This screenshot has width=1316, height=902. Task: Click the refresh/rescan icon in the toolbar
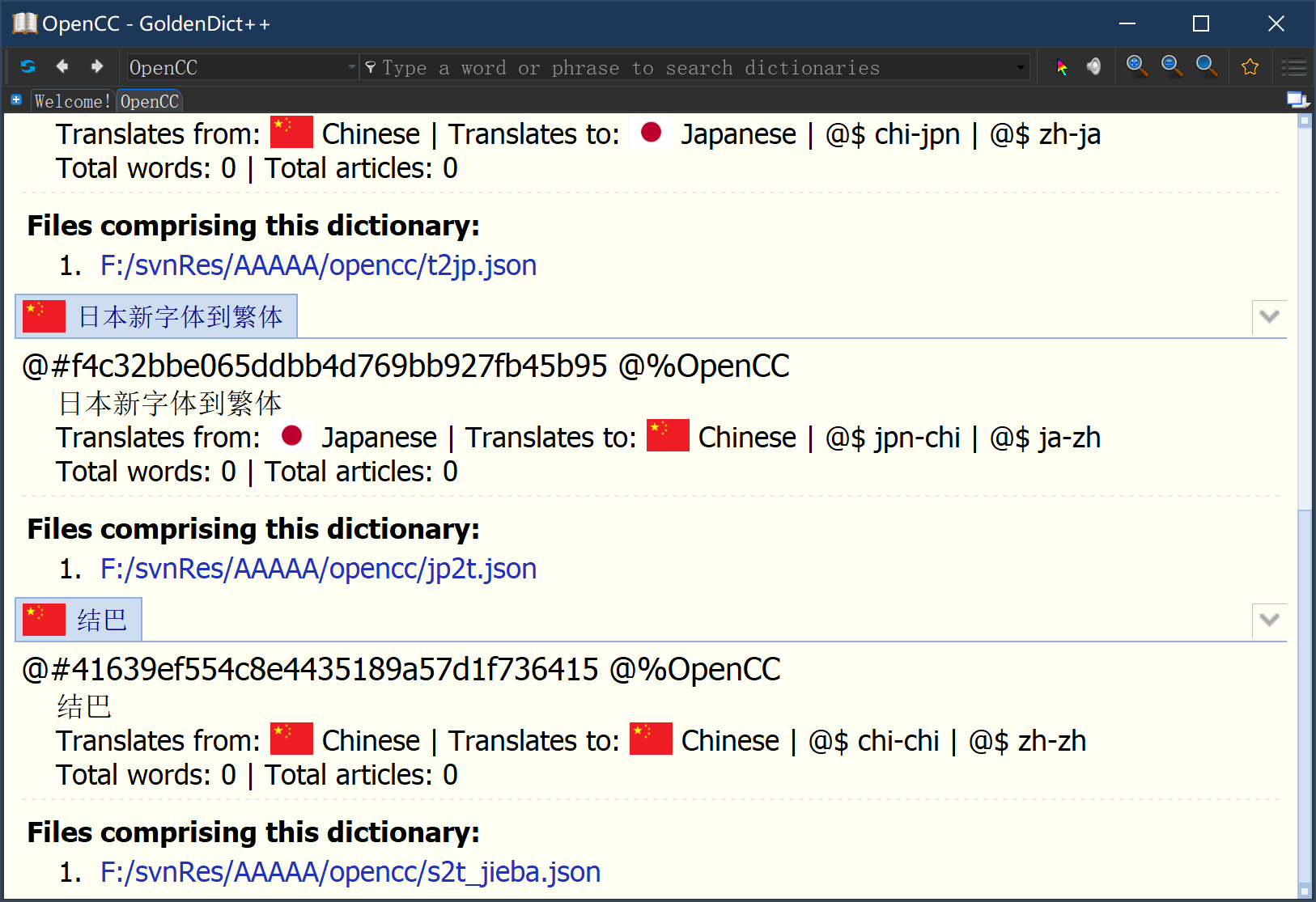coord(28,67)
